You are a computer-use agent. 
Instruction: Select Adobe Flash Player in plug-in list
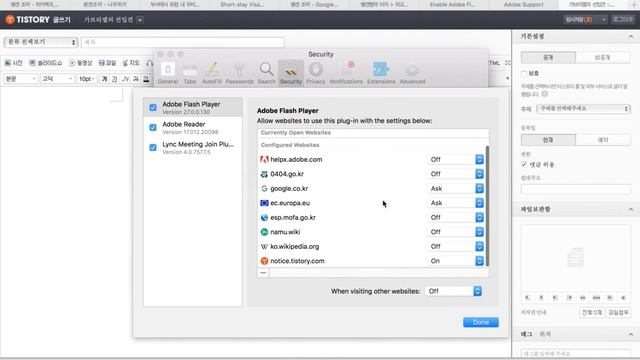[x=193, y=107]
